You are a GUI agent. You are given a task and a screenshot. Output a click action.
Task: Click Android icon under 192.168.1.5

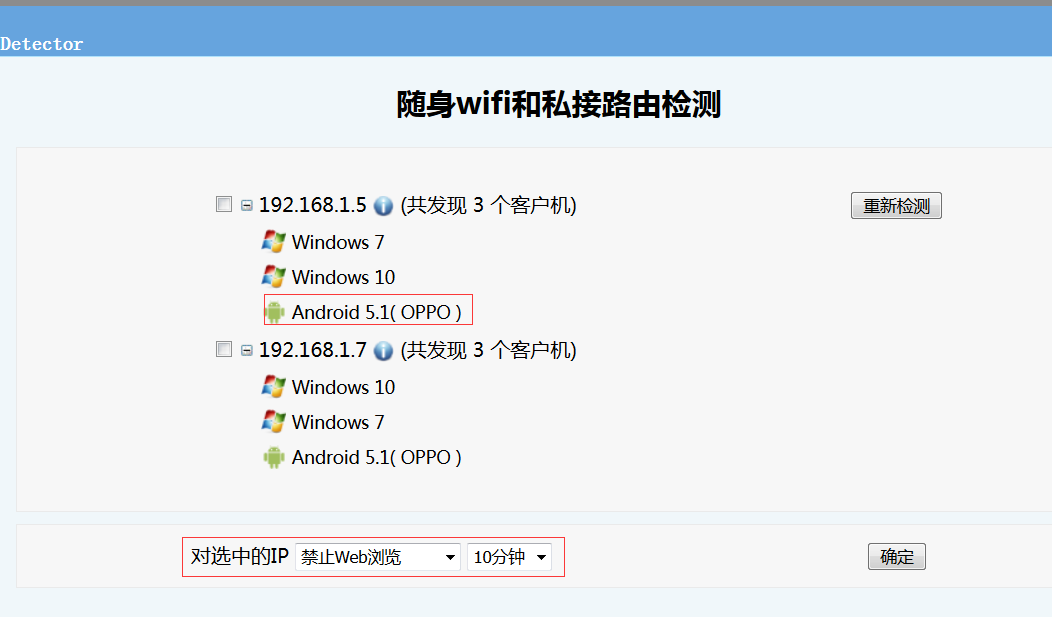[274, 313]
